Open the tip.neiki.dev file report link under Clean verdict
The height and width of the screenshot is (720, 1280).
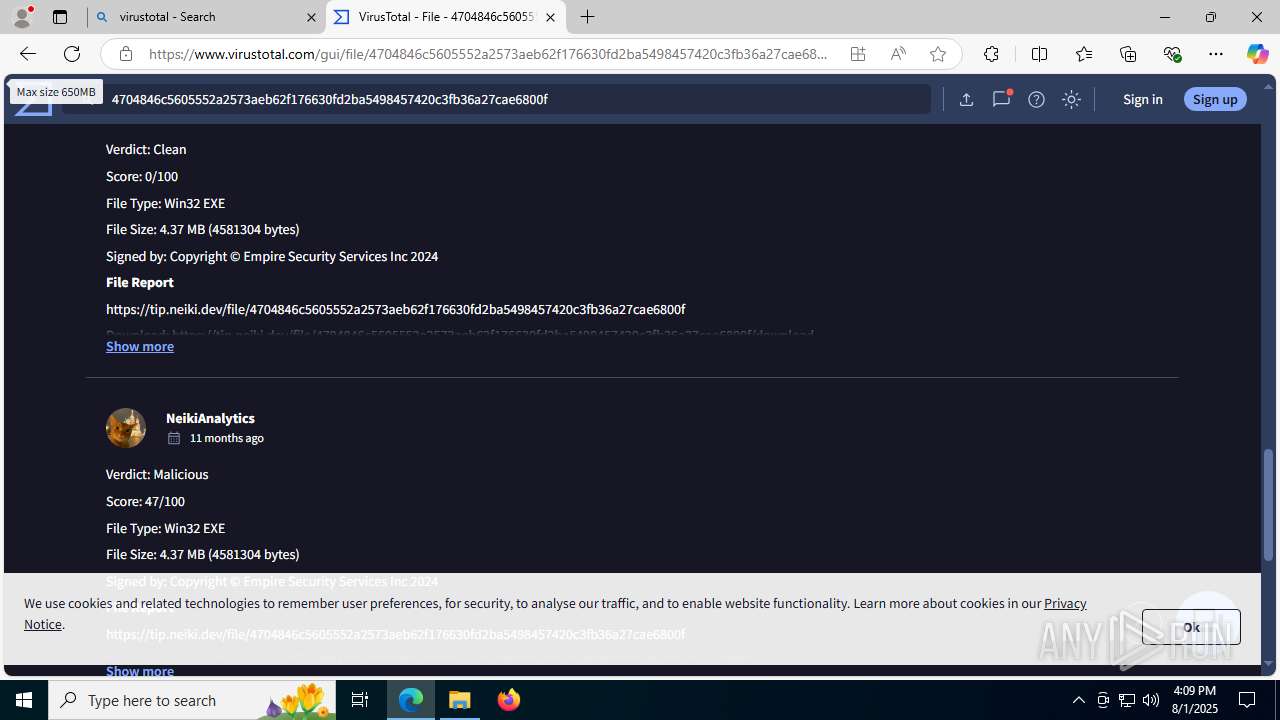pos(395,309)
